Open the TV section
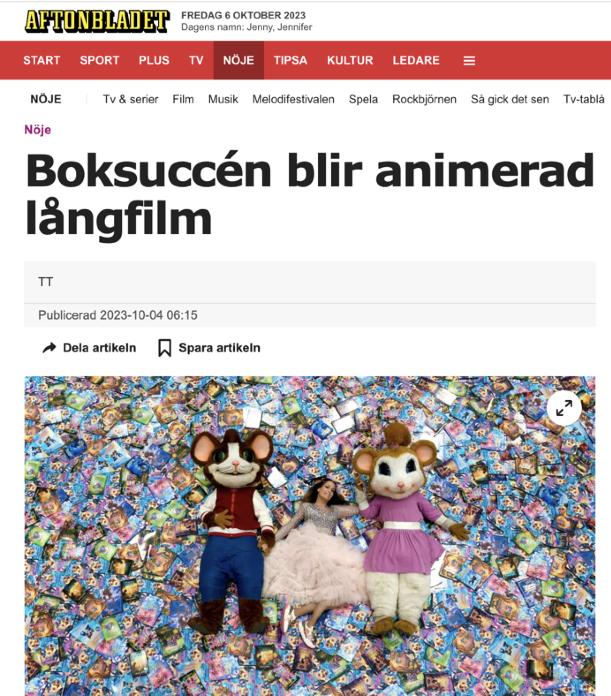 tap(196, 60)
